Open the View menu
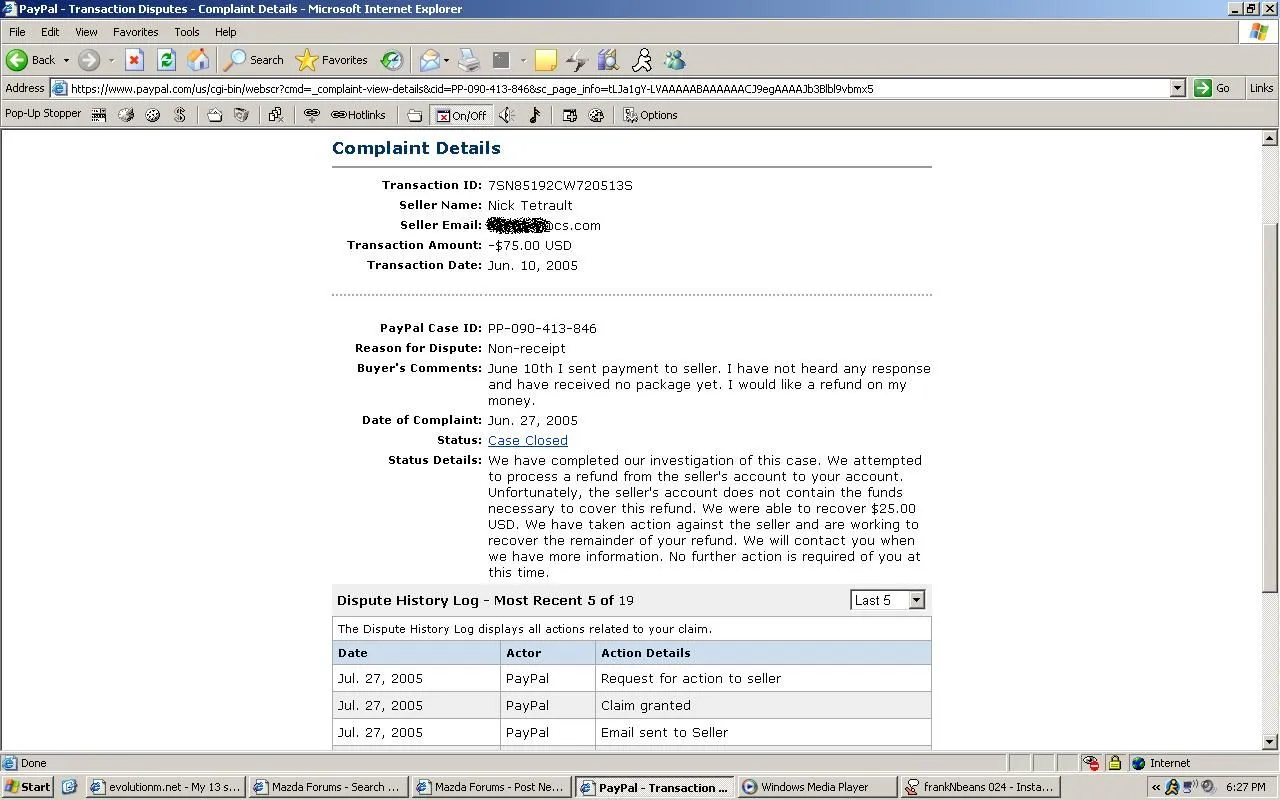 (x=86, y=32)
